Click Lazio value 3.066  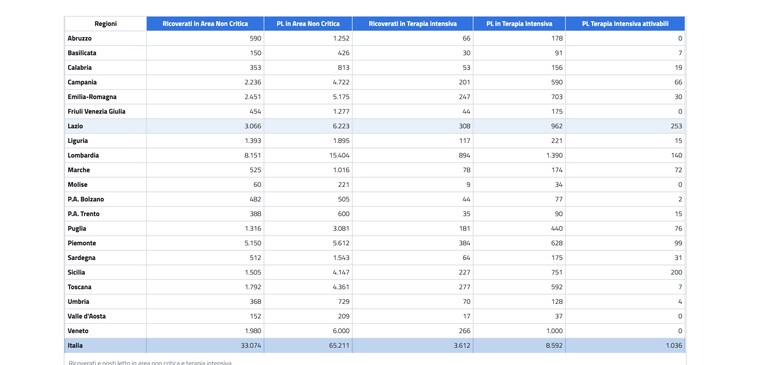tap(253, 126)
